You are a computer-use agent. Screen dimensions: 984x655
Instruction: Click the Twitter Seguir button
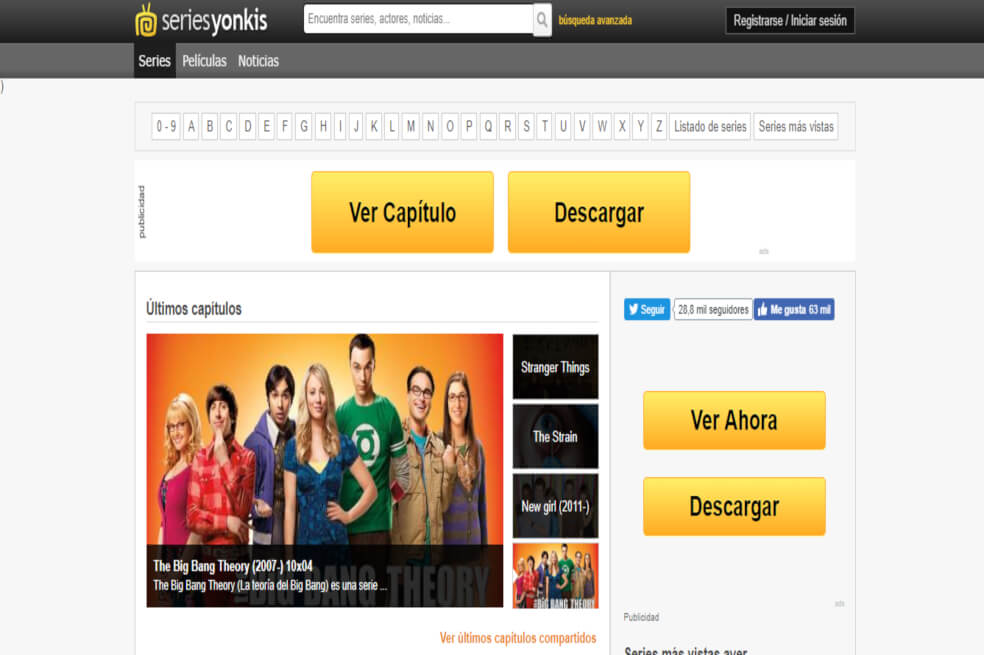(647, 309)
